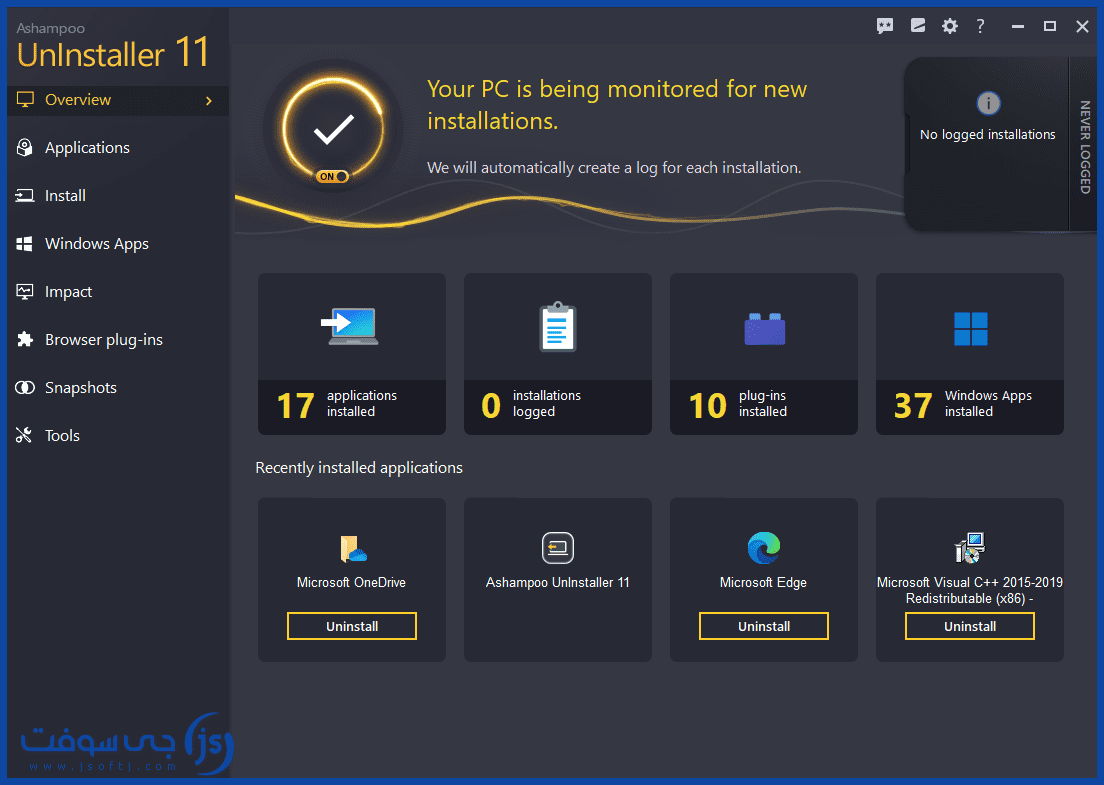The height and width of the screenshot is (785, 1104).
Task: Click the Windows Apps sidebar logo icon
Action: tap(25, 244)
